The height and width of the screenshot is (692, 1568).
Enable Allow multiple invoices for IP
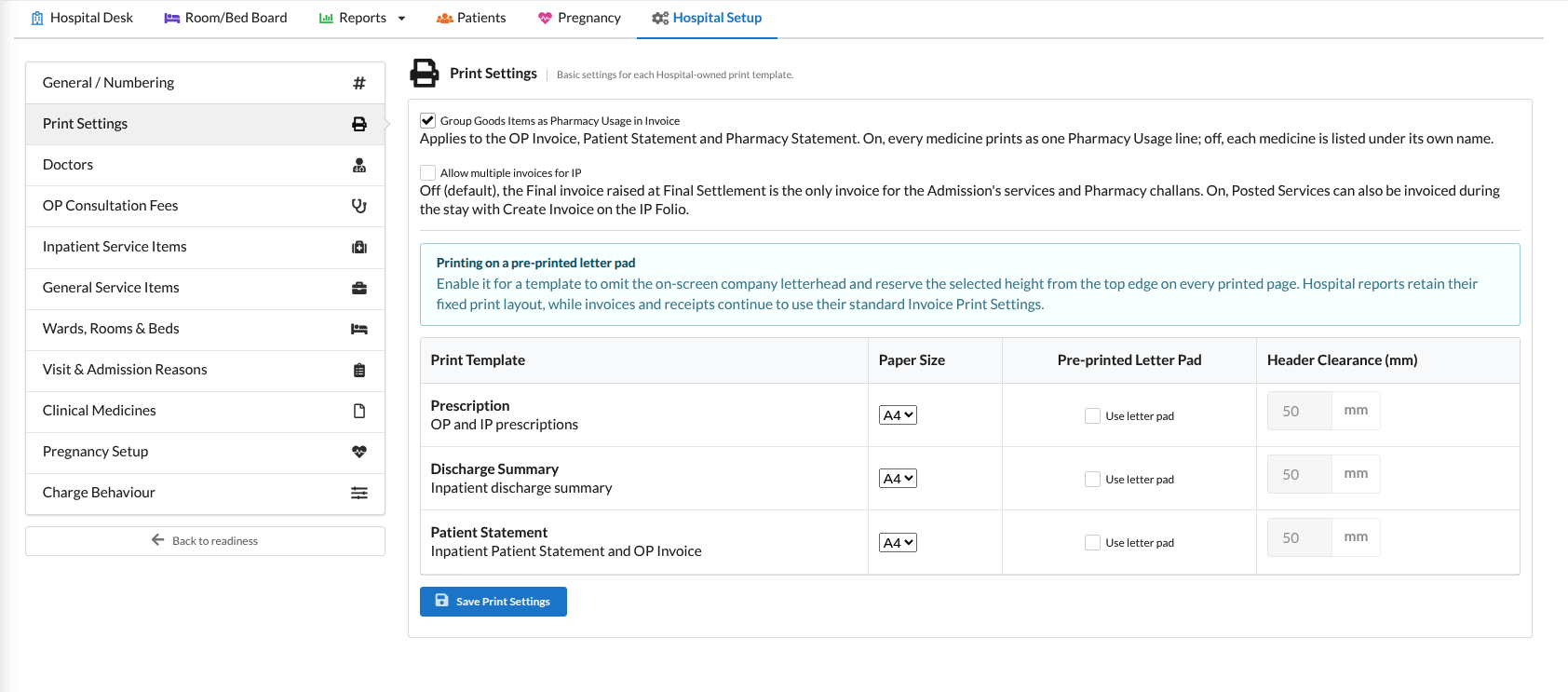tap(428, 172)
